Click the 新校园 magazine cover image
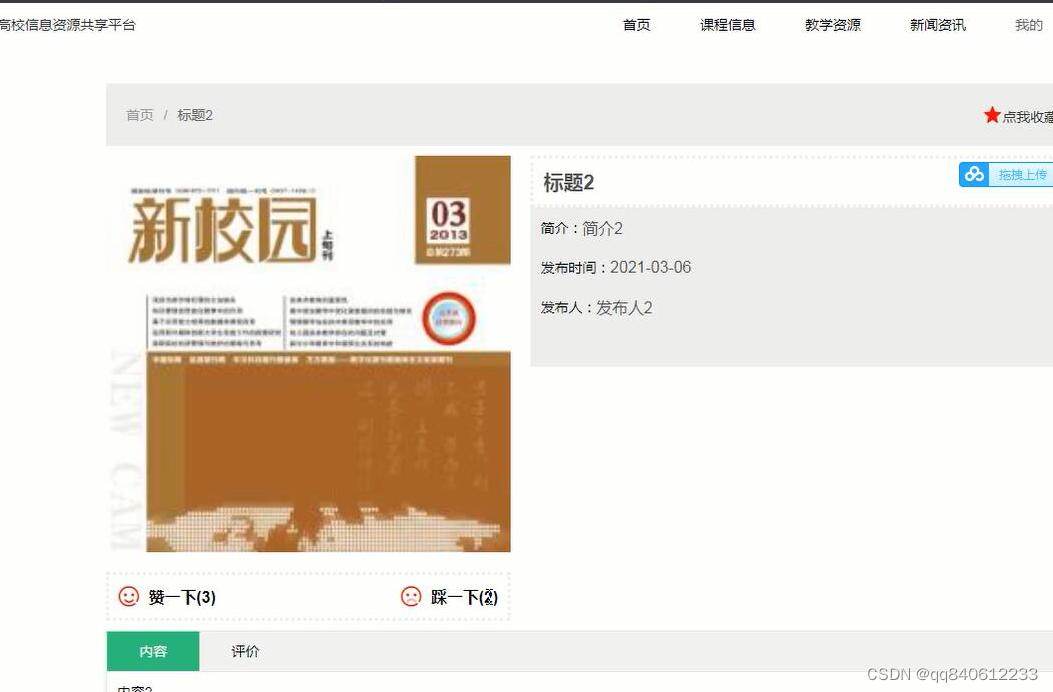Image resolution: width=1053 pixels, height=692 pixels. point(309,354)
